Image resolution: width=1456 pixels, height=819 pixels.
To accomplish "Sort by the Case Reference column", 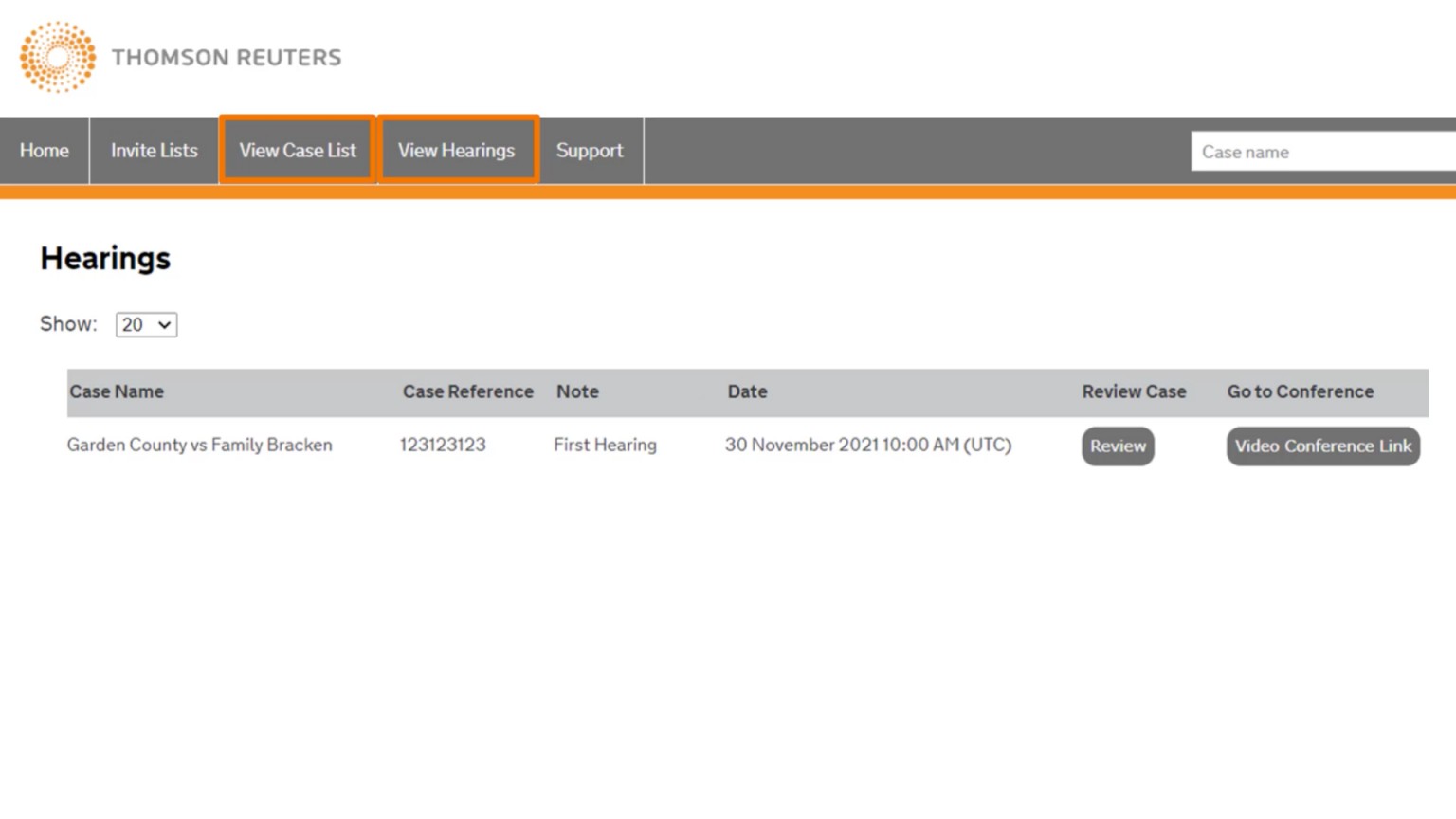I will pyautogui.click(x=467, y=391).
